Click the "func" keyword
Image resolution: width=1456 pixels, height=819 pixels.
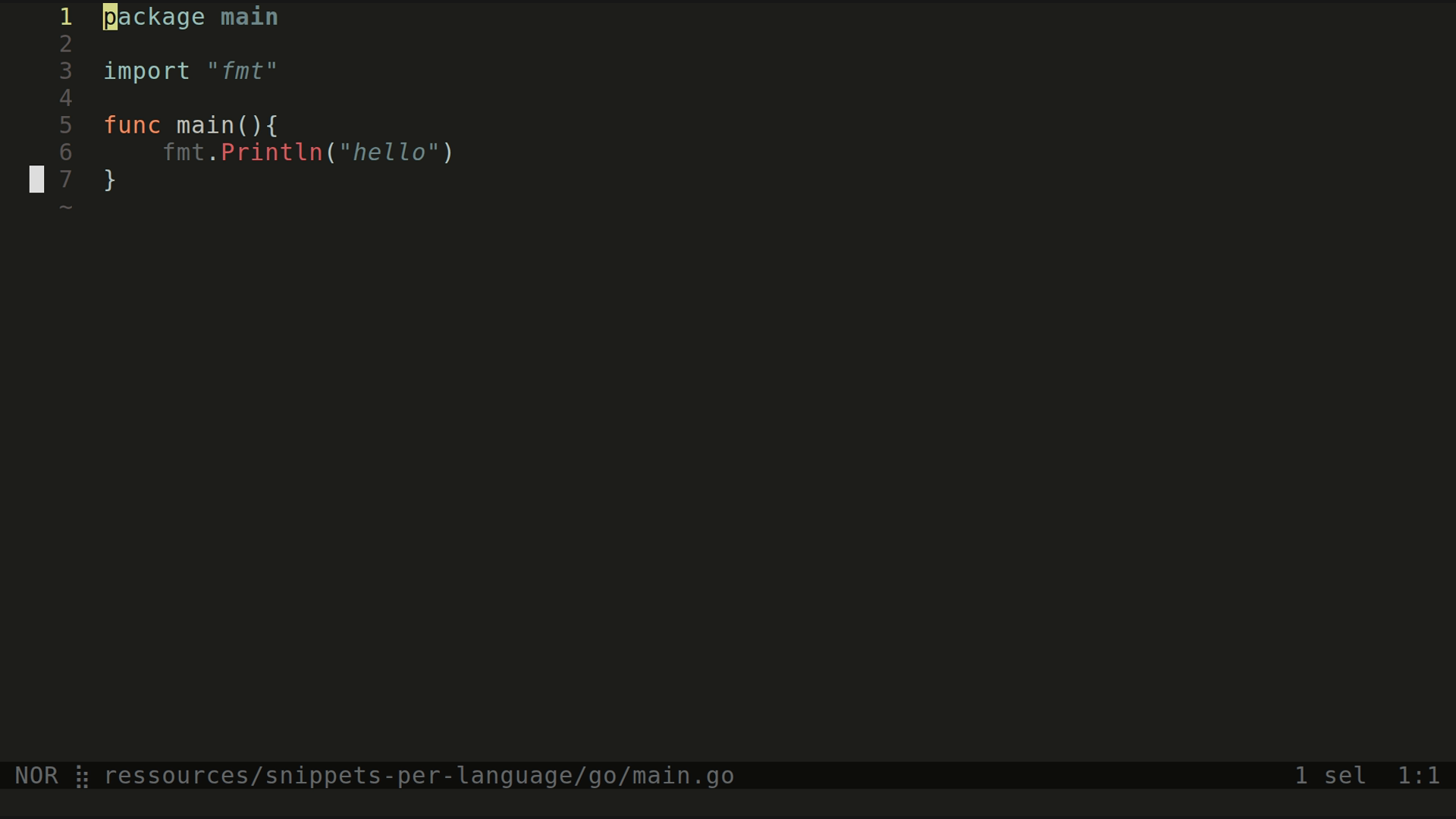coord(132,125)
